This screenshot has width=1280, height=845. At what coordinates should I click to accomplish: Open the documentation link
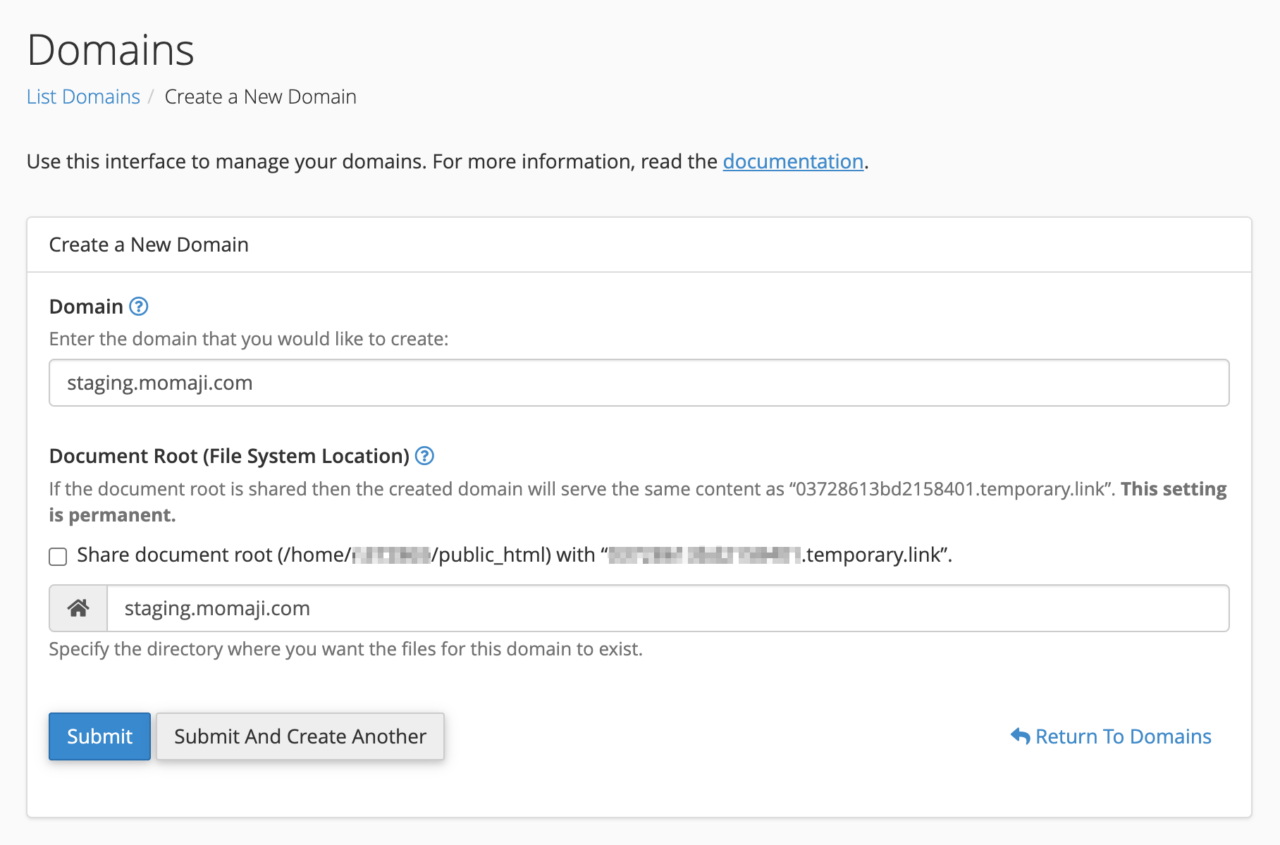[792, 161]
